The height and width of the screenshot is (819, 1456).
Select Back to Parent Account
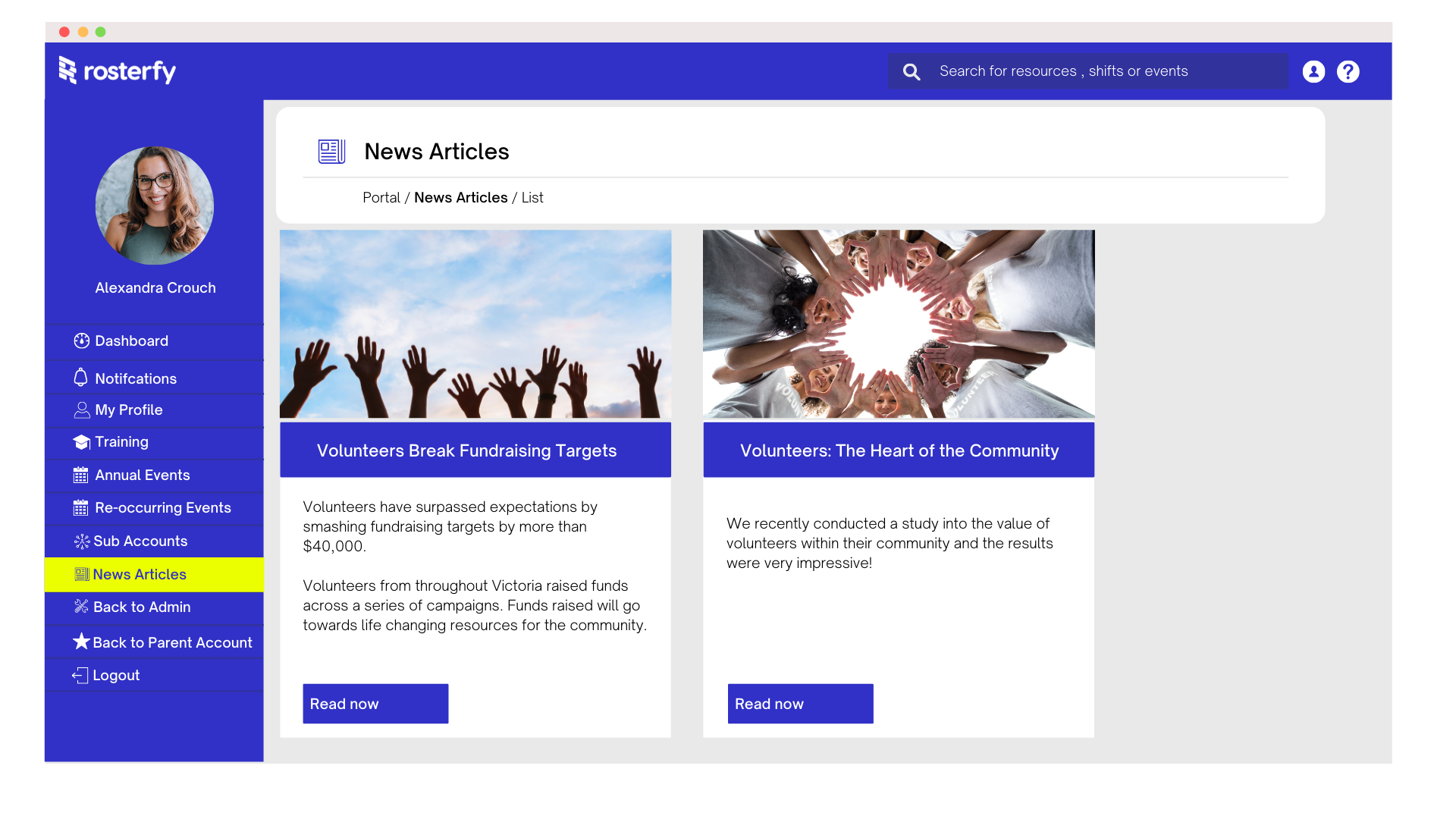pyautogui.click(x=155, y=642)
